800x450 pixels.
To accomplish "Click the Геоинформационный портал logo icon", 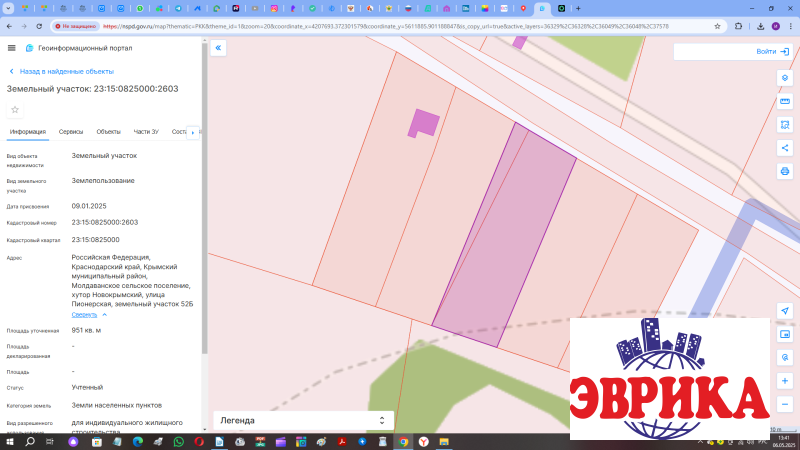I will pyautogui.click(x=29, y=48).
